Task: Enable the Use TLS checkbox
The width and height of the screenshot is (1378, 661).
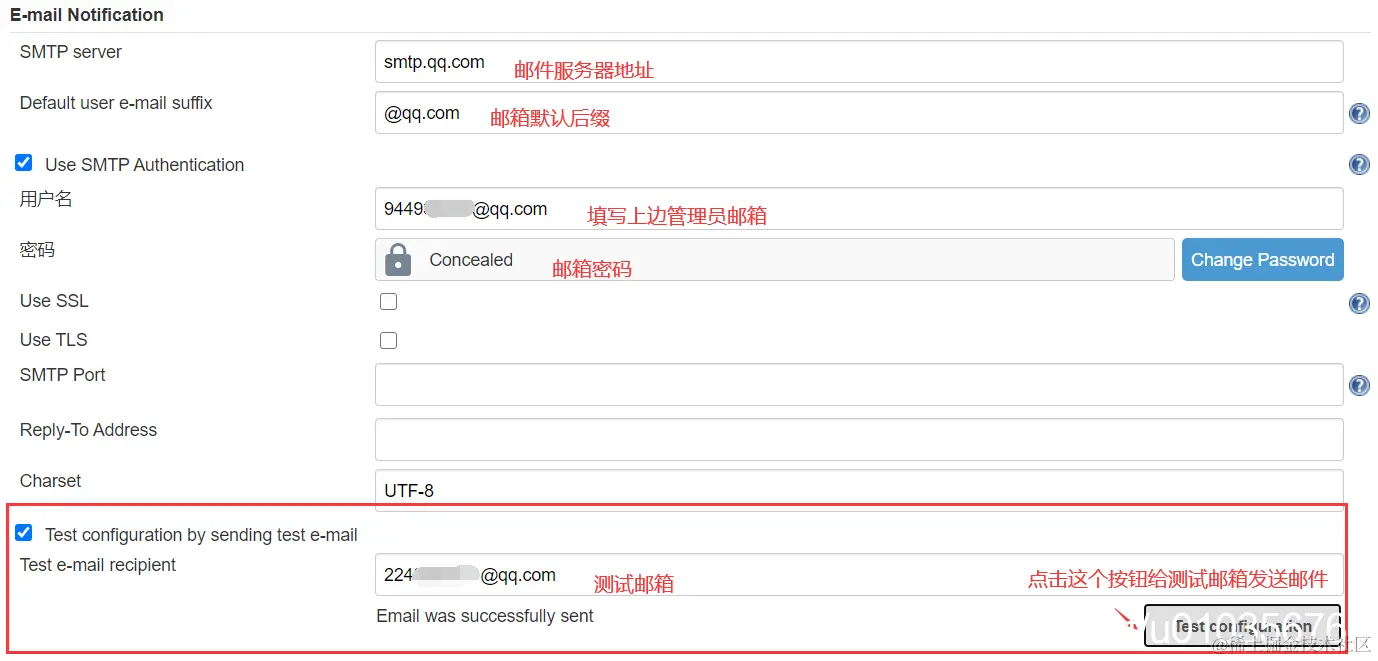Action: click(388, 340)
